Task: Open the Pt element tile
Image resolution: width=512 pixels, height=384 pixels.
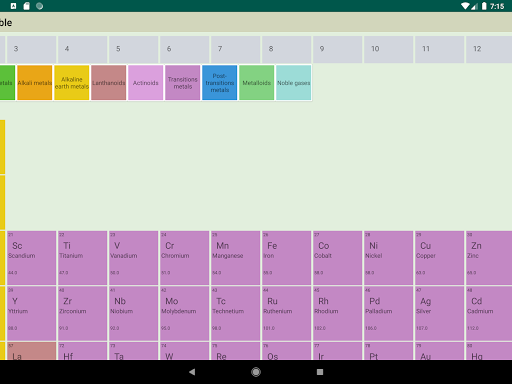Action: click(389, 351)
